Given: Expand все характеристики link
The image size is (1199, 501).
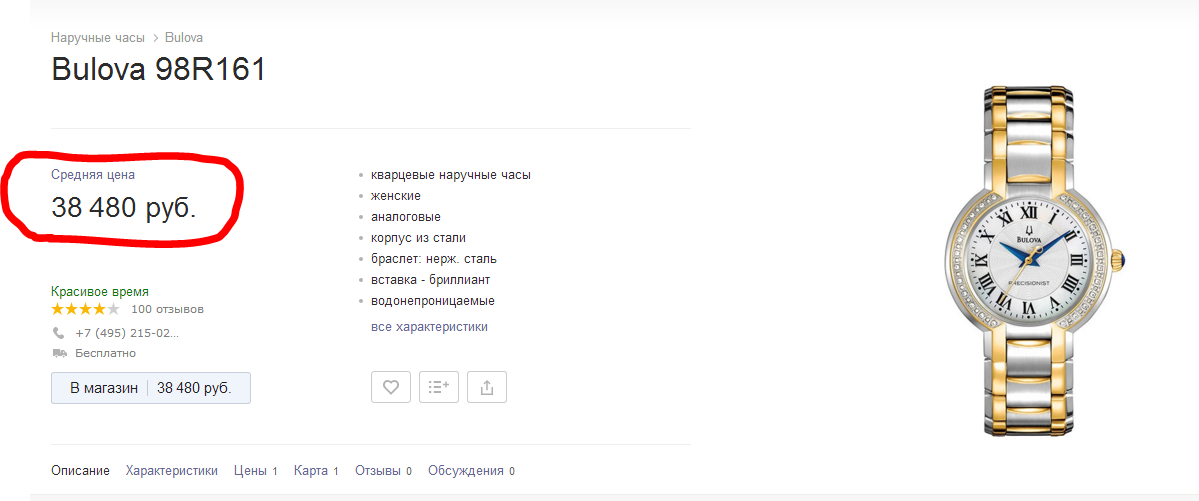Looking at the screenshot, I should click(429, 327).
